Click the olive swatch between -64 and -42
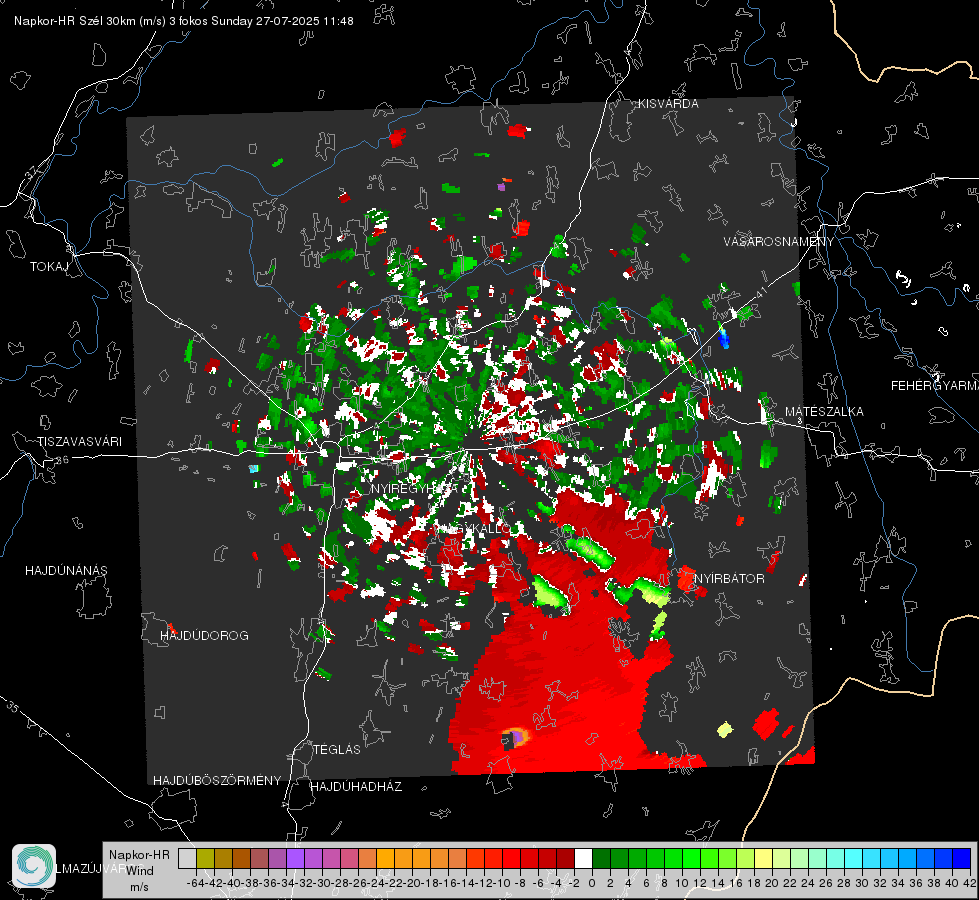This screenshot has height=900, width=979. pyautogui.click(x=205, y=858)
